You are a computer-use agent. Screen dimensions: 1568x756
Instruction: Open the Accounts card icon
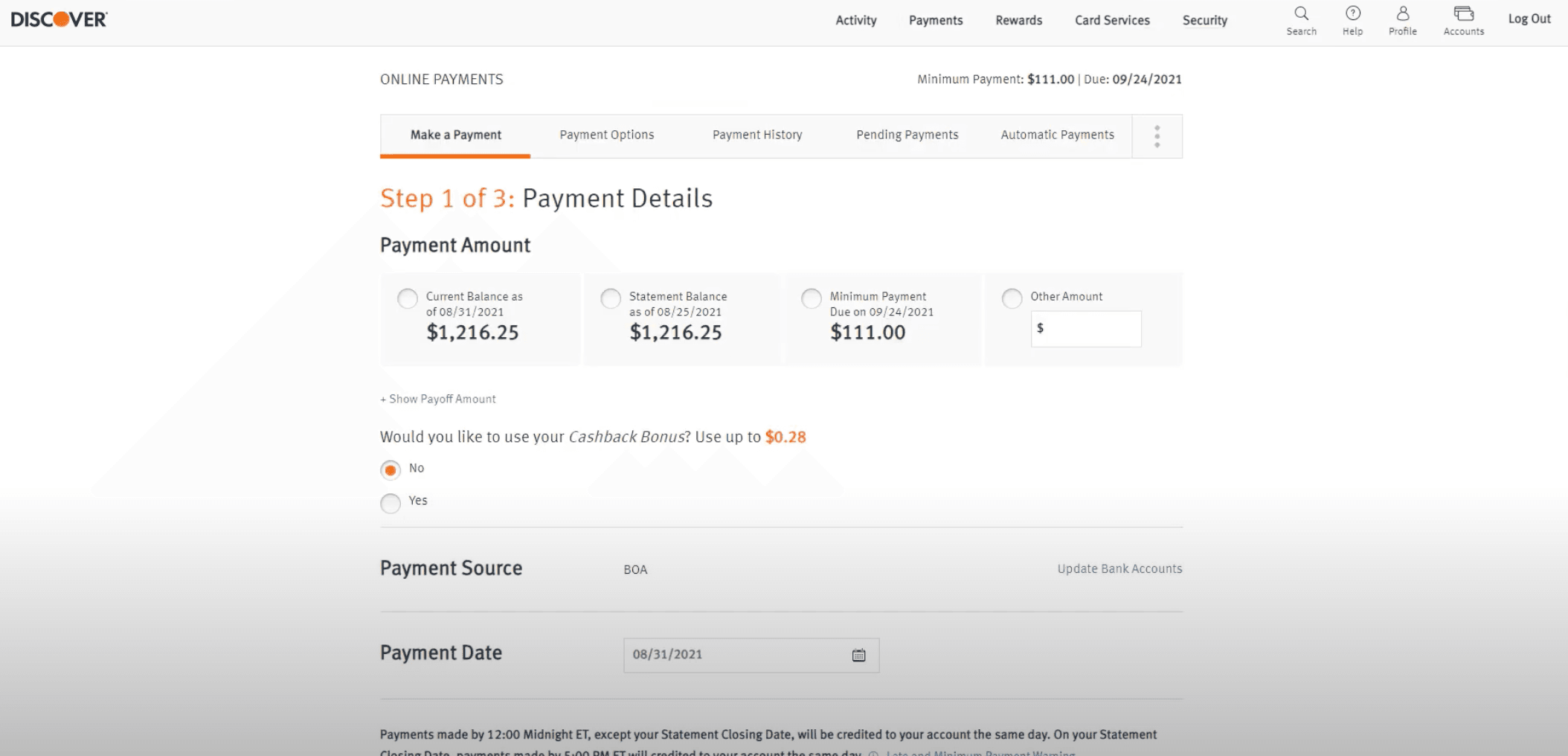click(x=1463, y=14)
